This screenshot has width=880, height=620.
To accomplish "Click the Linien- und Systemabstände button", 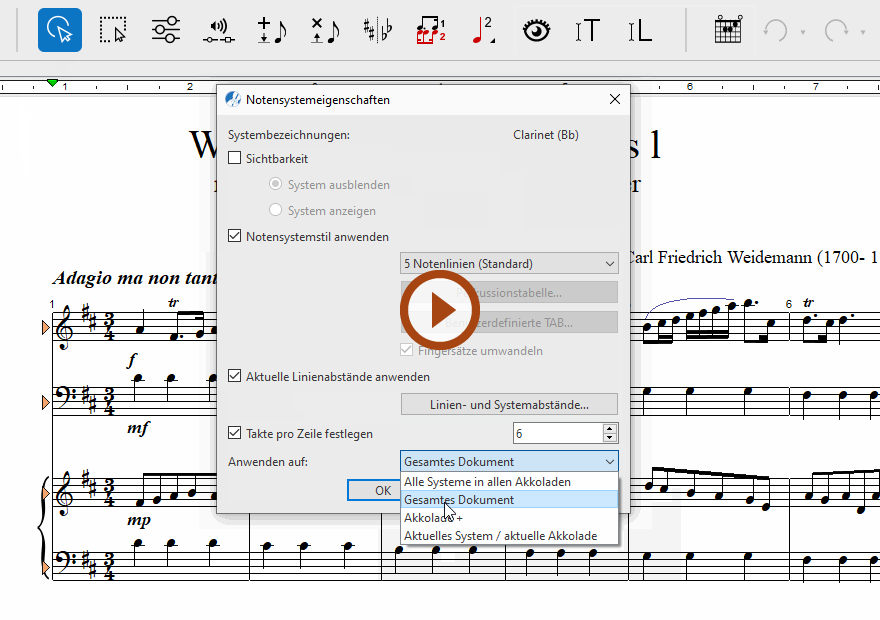I will [x=509, y=405].
